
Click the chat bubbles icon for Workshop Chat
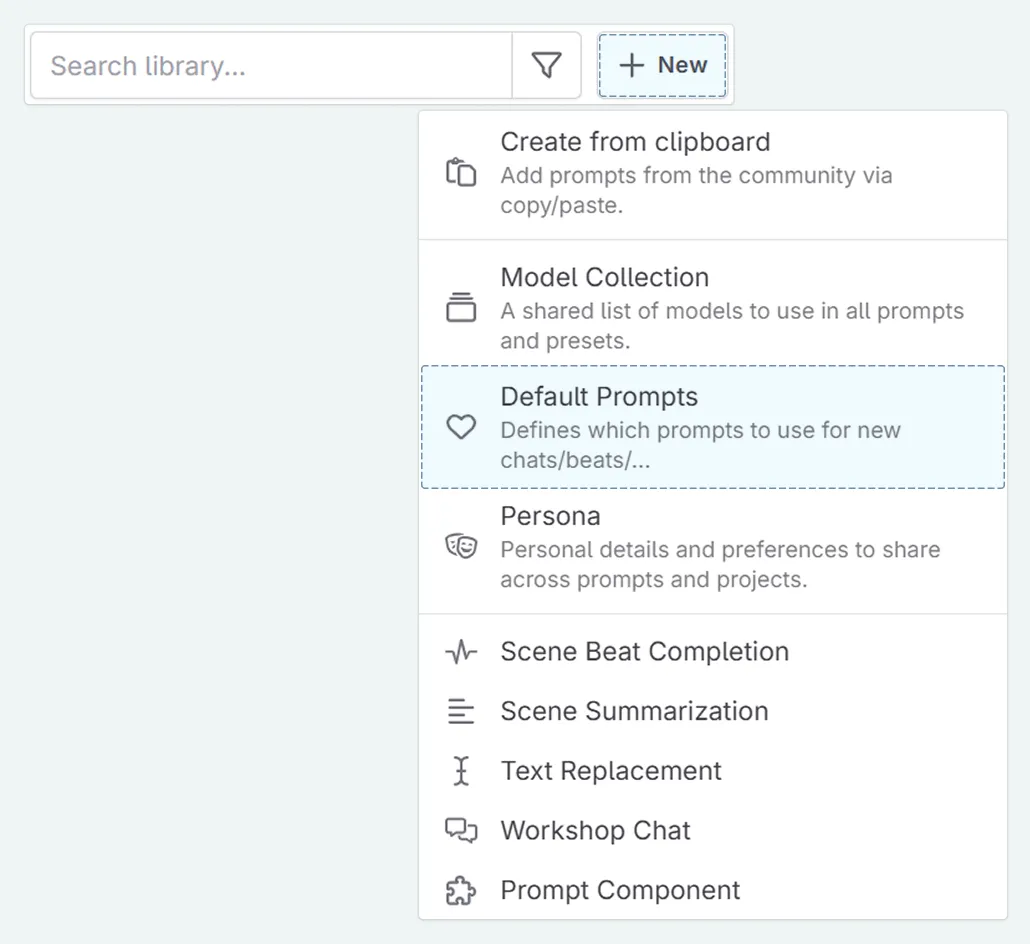coord(461,831)
